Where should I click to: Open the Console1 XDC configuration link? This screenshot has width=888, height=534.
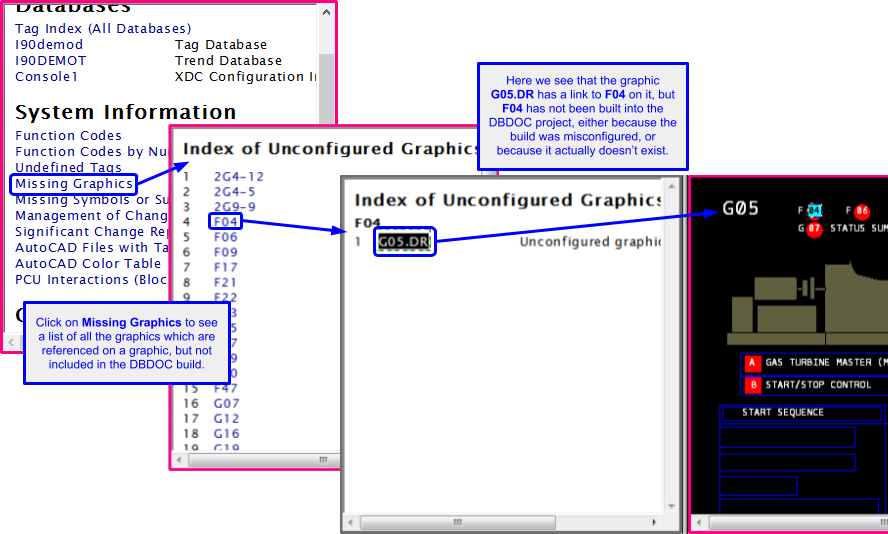pos(46,77)
